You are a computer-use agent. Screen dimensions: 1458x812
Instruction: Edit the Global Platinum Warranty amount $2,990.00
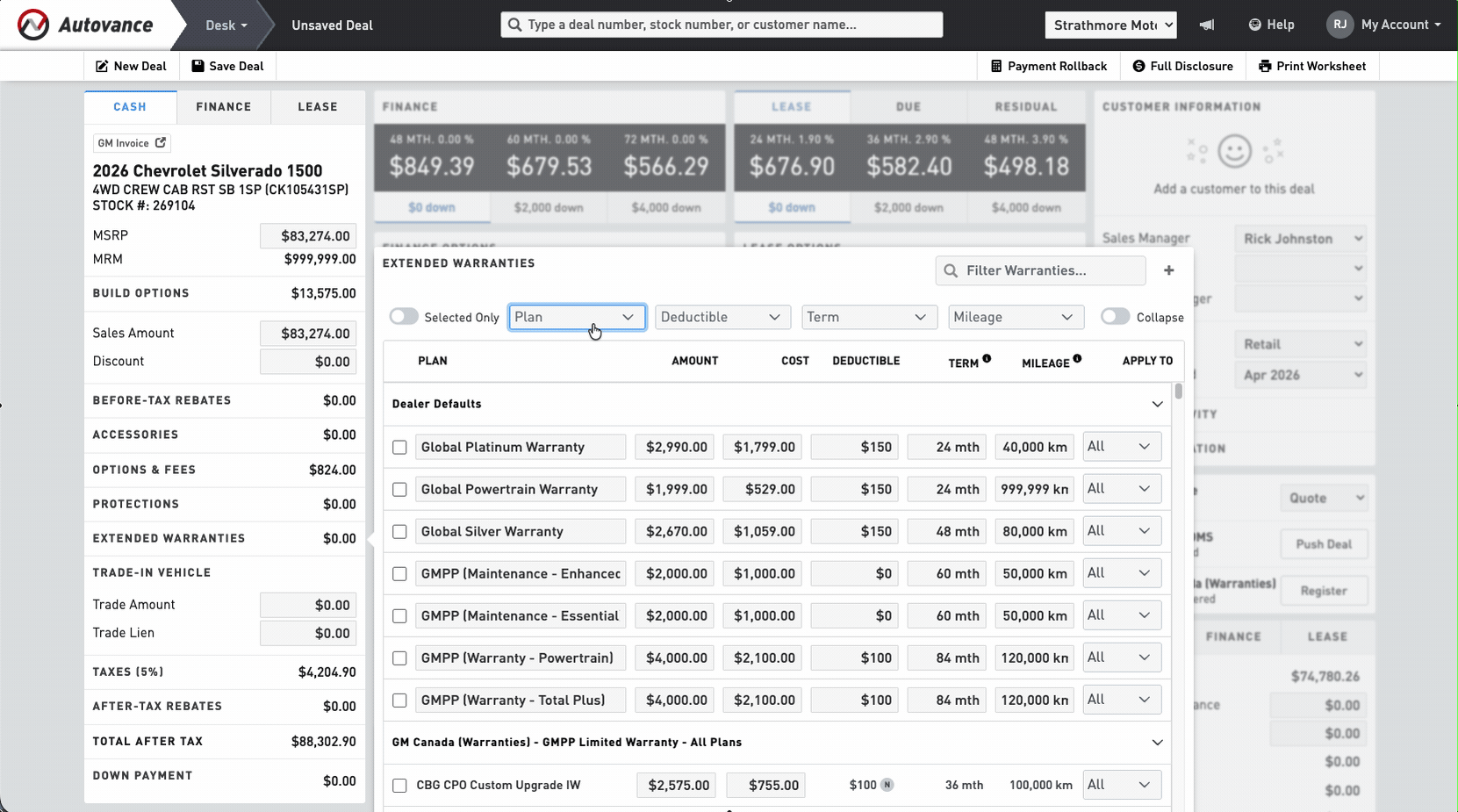click(x=675, y=447)
